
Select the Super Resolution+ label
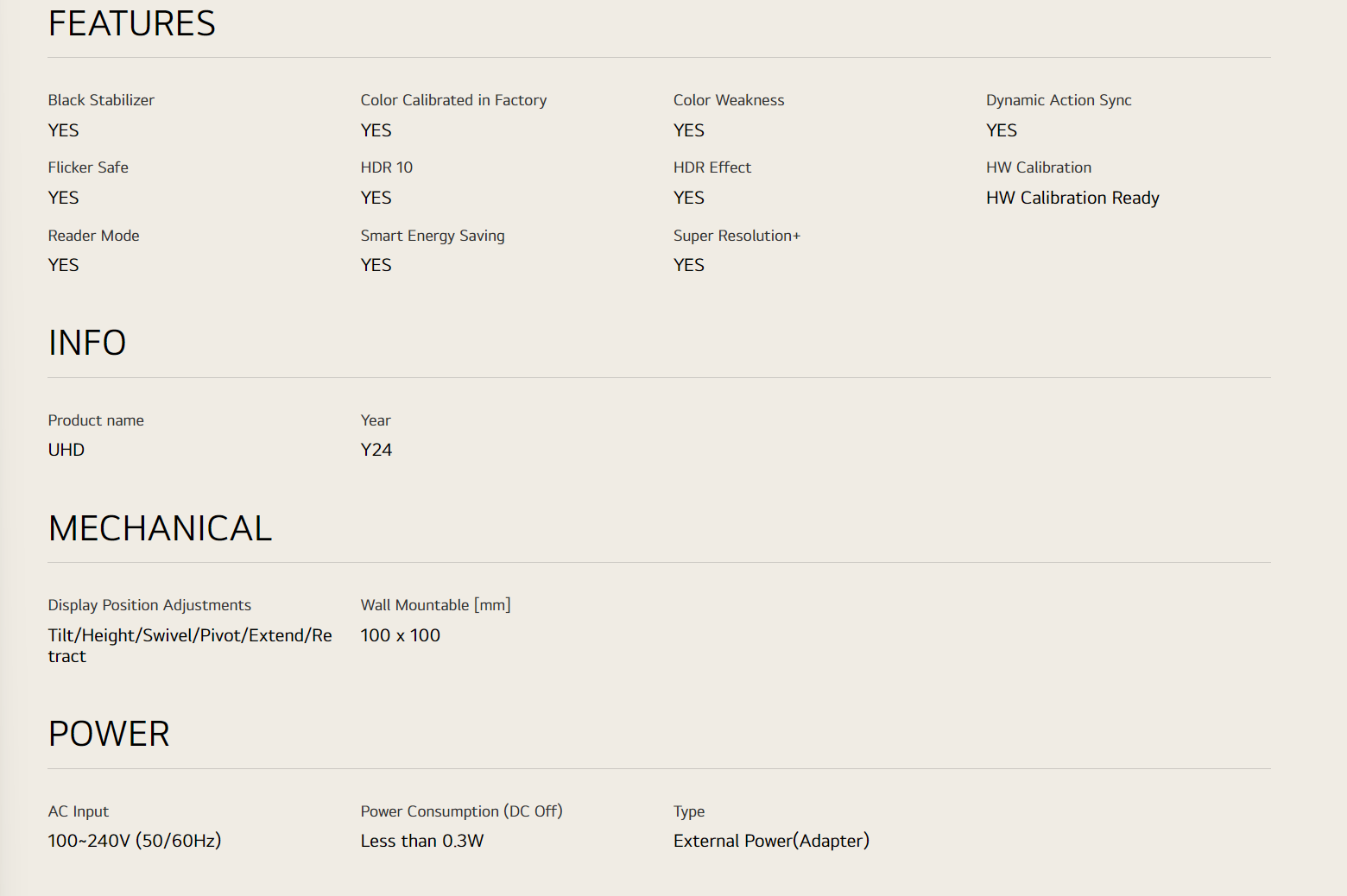click(x=737, y=236)
